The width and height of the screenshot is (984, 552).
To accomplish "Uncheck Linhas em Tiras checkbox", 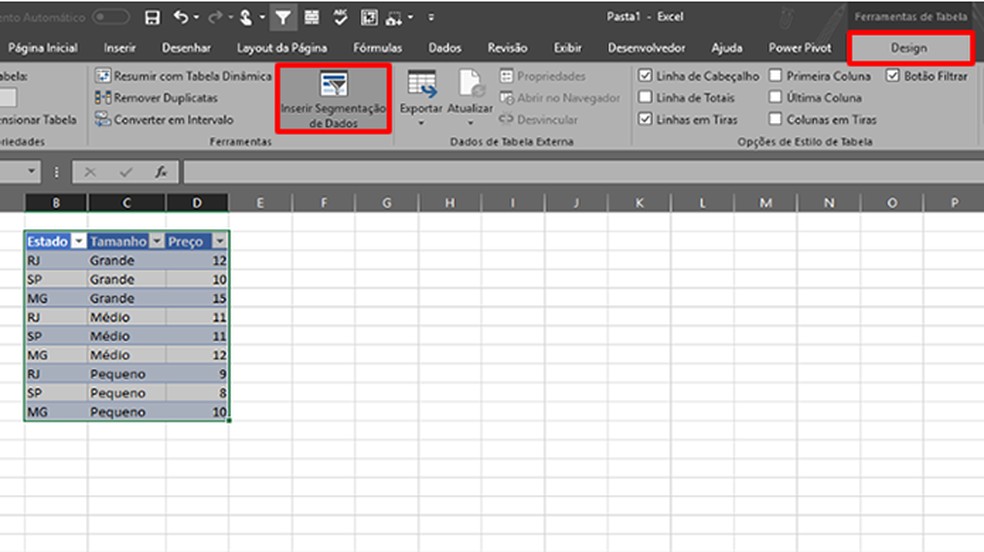I will tap(645, 119).
